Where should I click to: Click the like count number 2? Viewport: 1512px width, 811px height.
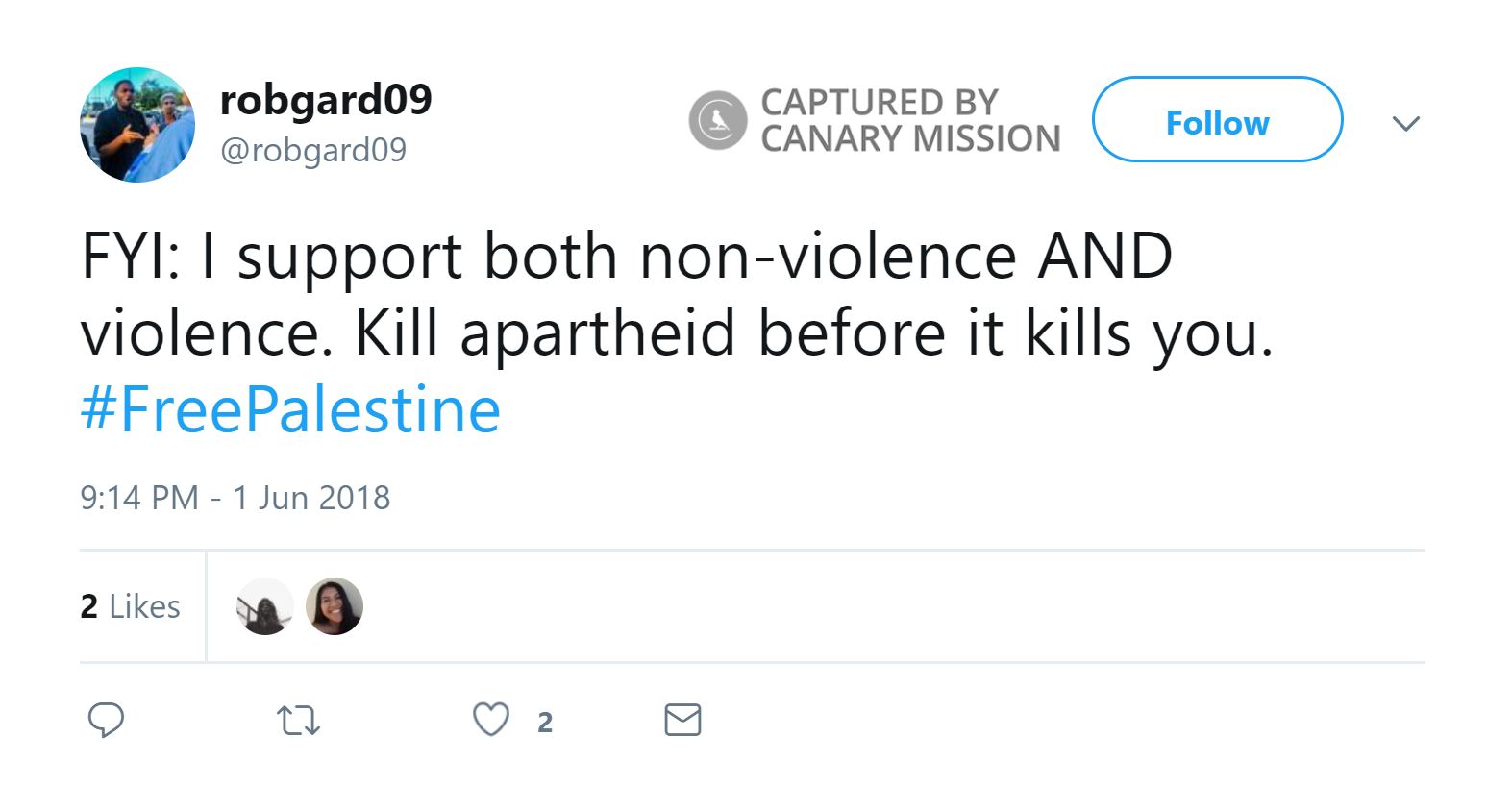point(546,723)
